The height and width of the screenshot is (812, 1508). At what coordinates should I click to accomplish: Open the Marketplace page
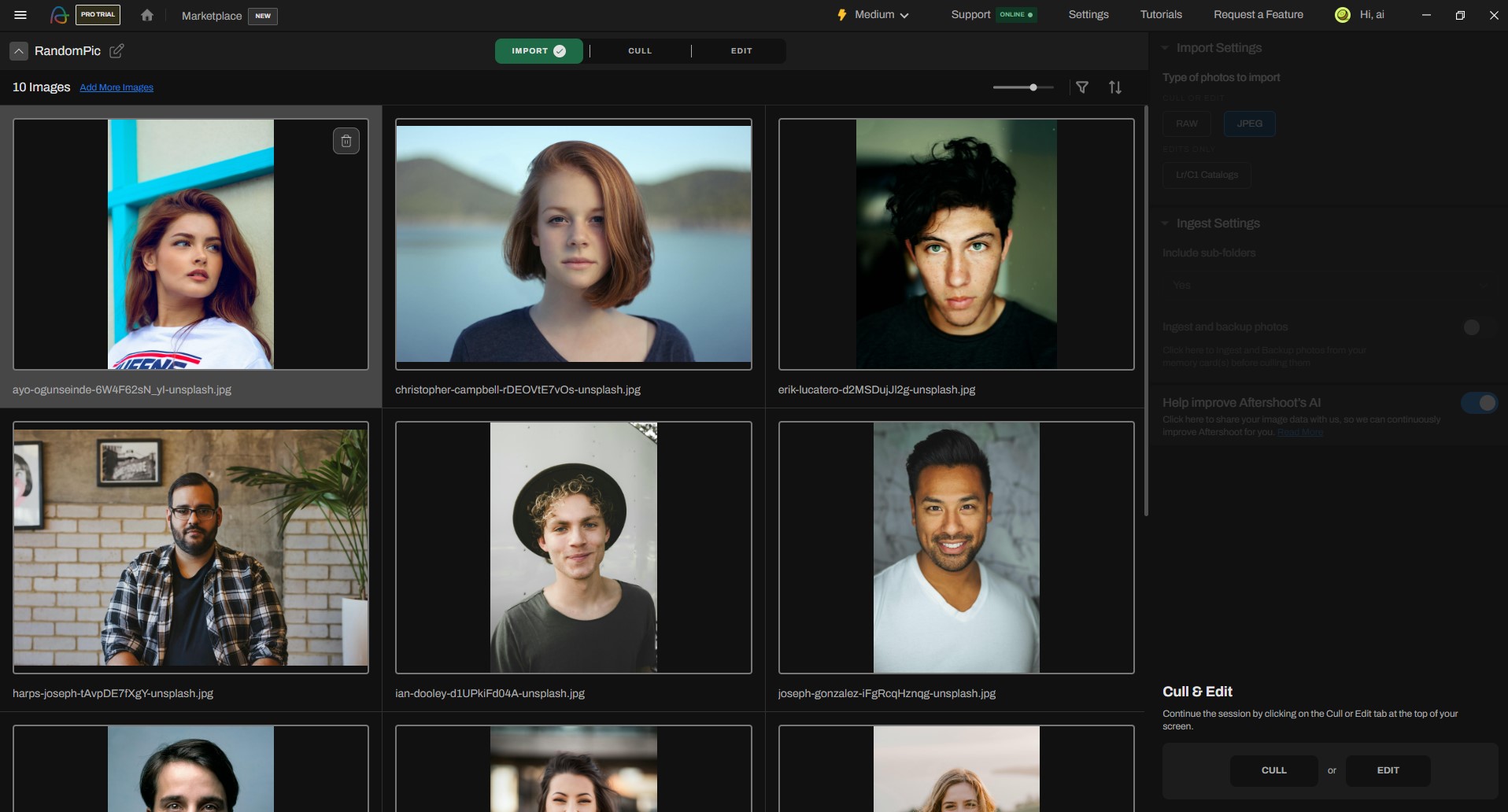pos(212,16)
